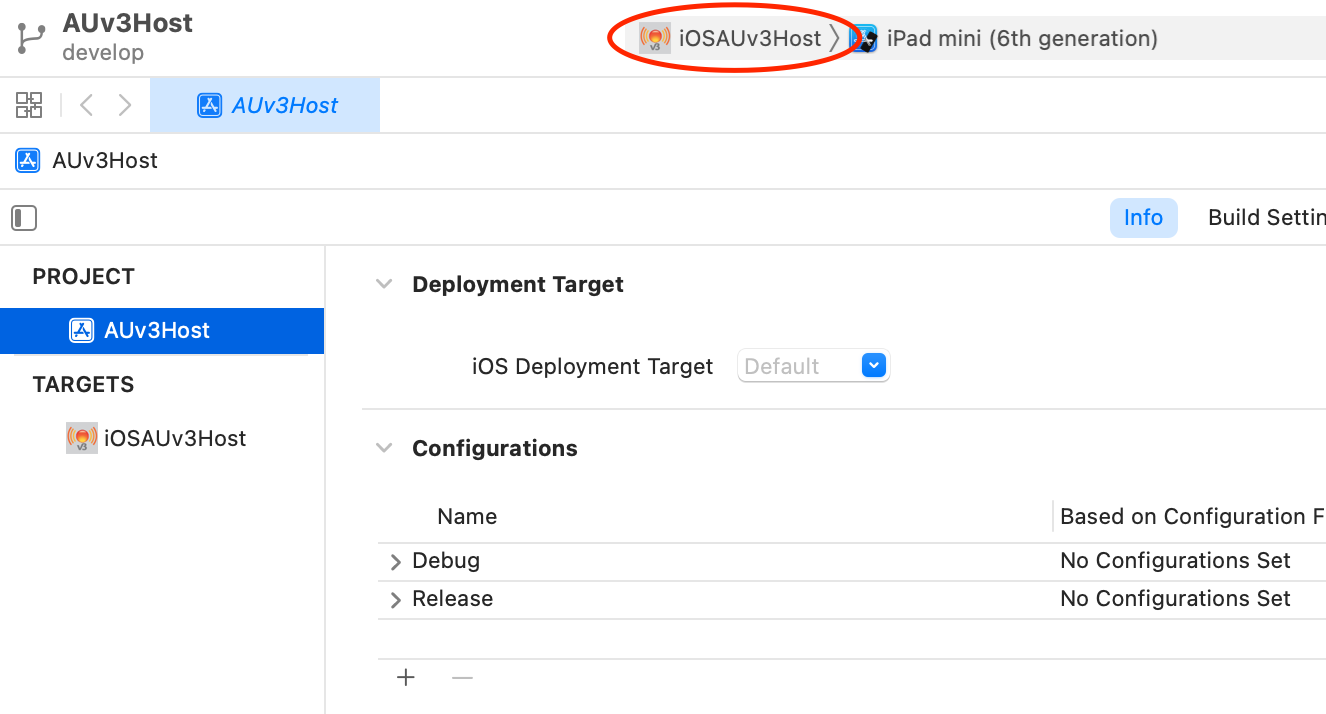Click the Based on Configuration File header
The image size is (1326, 714).
point(1192,517)
